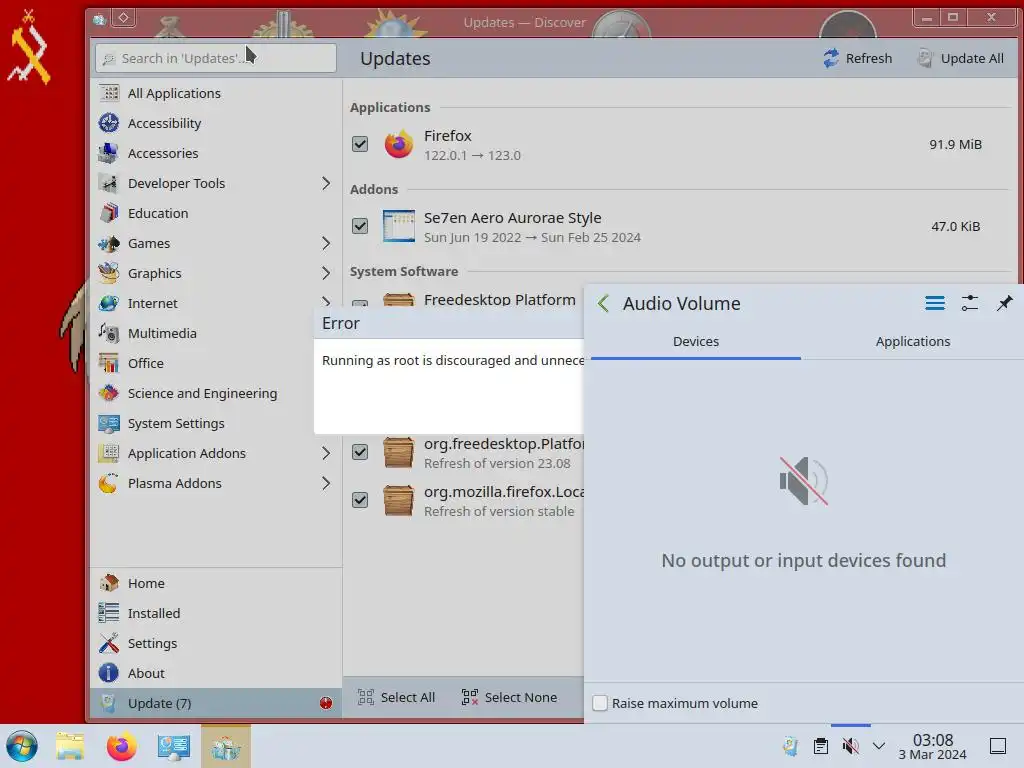This screenshot has height=768, width=1024.
Task: Uncheck the Firefox update checkbox
Action: (x=360, y=144)
